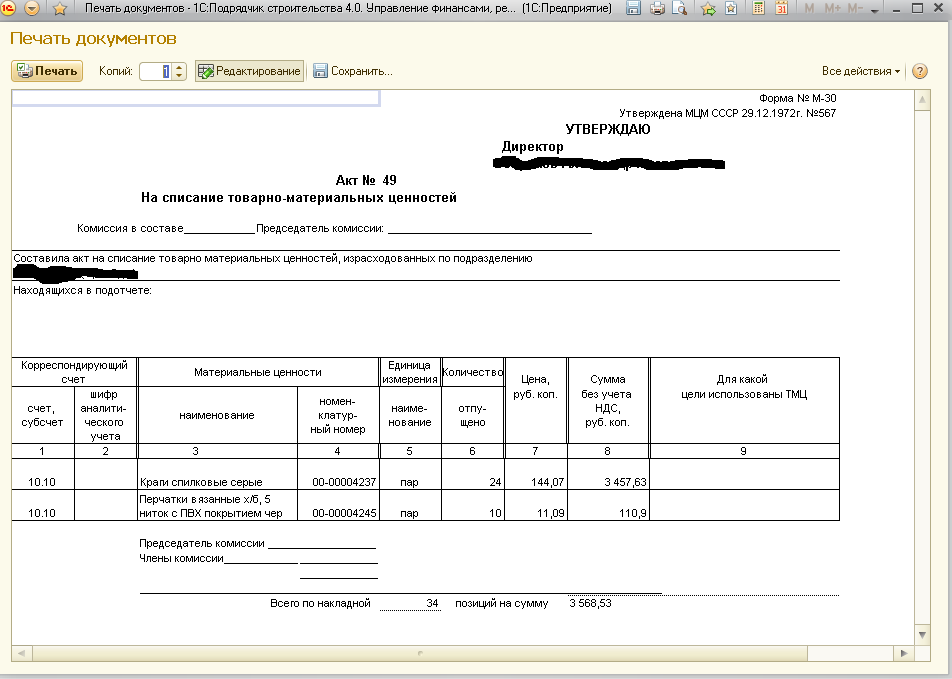Expand the title bar tools dropdown arrow
The width and height of the screenshot is (952, 679).
click(x=875, y=11)
